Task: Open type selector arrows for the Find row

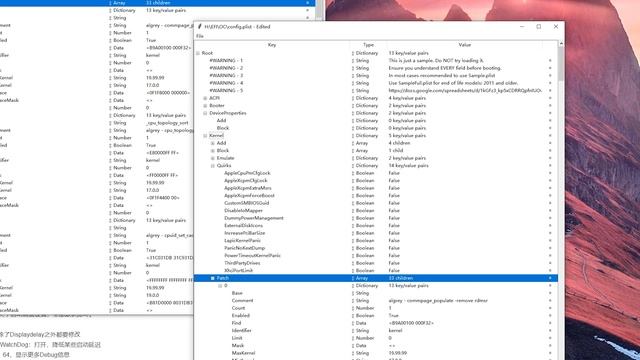Action: [x=353, y=323]
